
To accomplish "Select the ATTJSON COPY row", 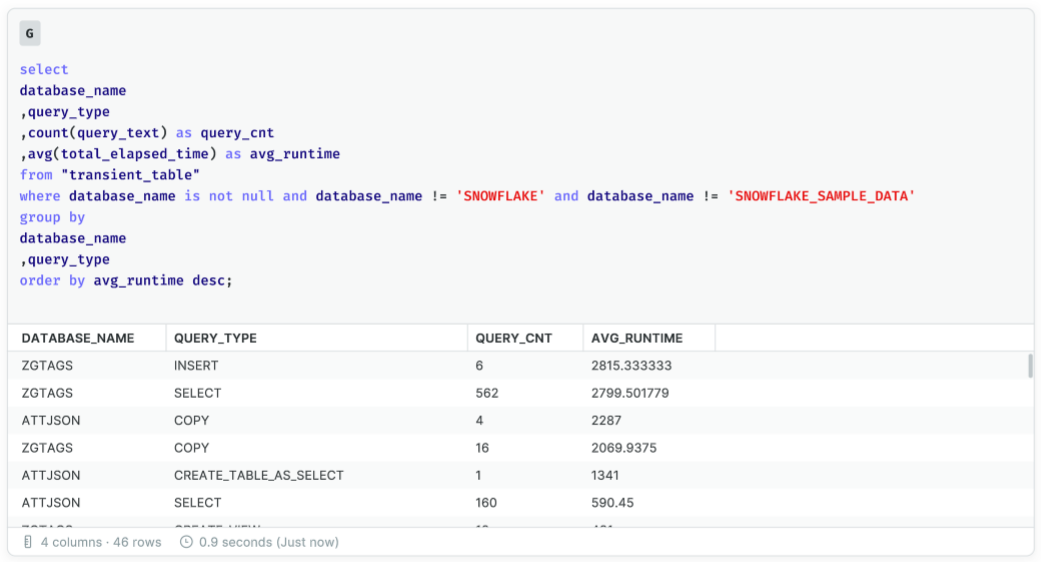I will tap(520, 421).
